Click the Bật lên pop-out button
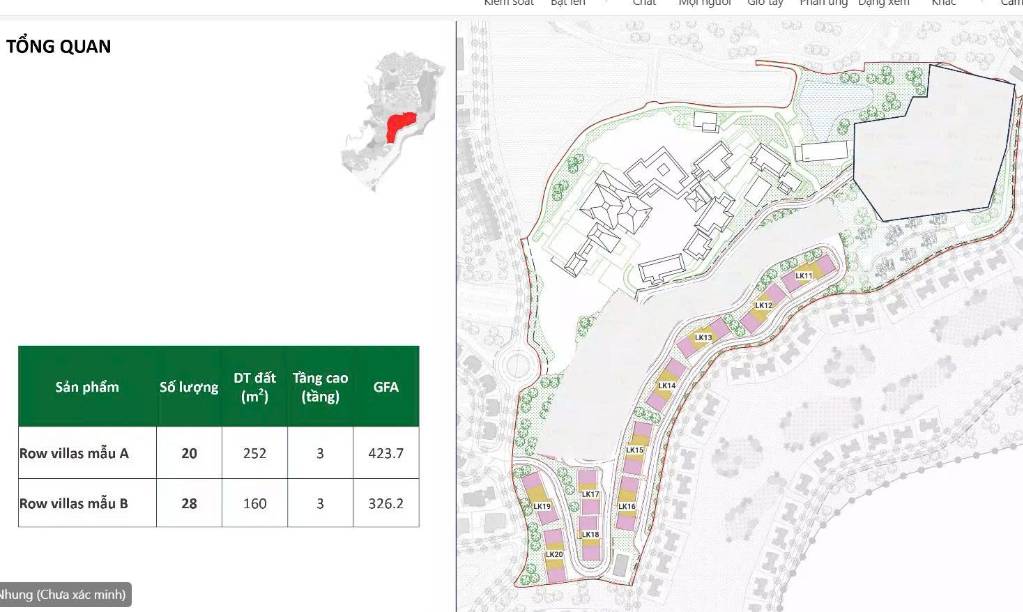Image resolution: width=1023 pixels, height=612 pixels. (x=568, y=3)
